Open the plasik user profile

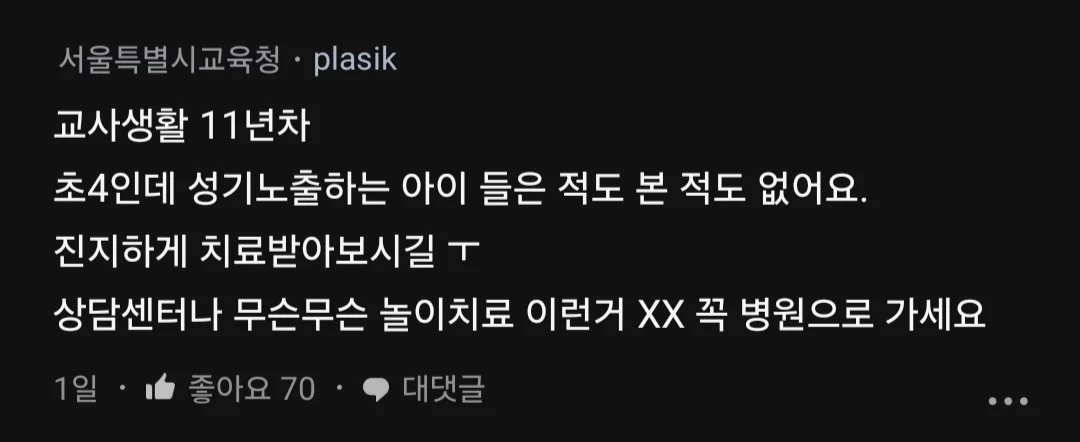pos(355,61)
